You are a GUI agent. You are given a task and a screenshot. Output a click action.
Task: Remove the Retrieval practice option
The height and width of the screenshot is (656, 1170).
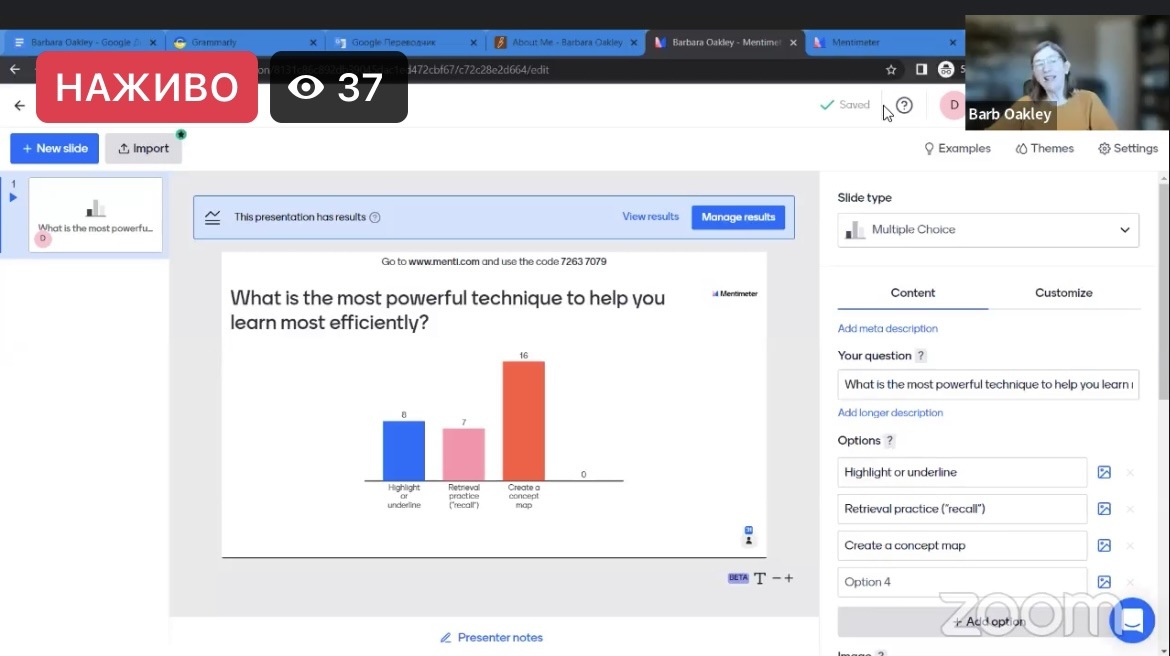[x=1130, y=509]
